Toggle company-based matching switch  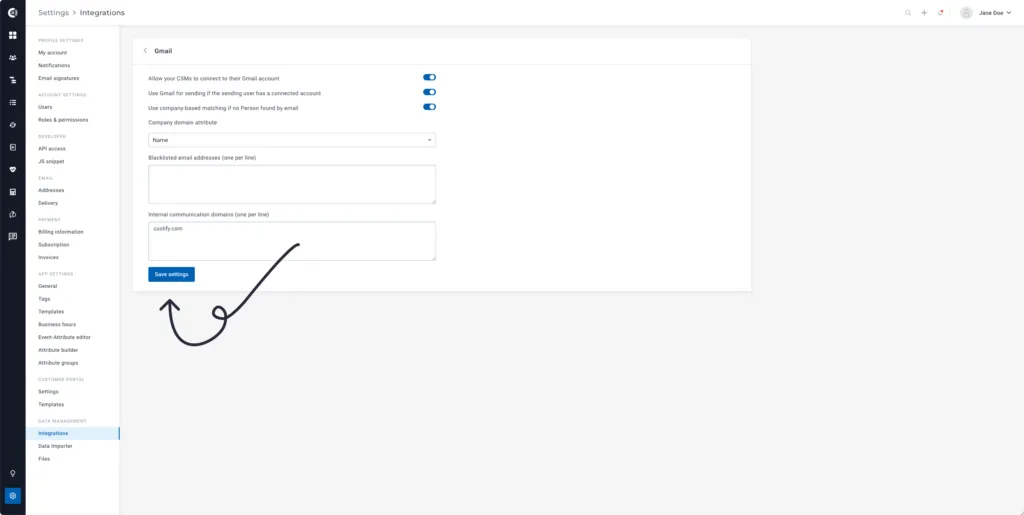click(429, 107)
